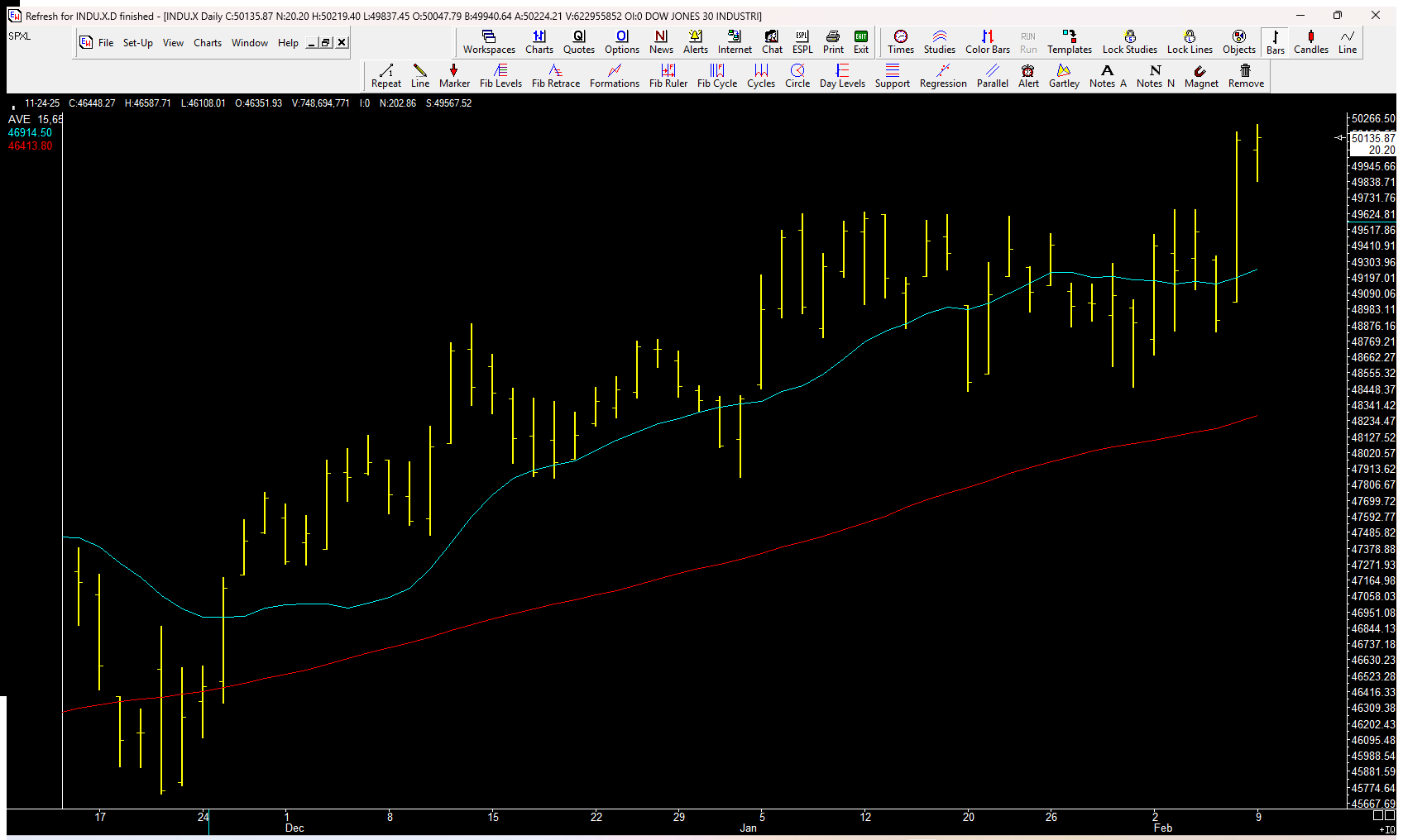Open the Color Bars options
This screenshot has width=1403, height=840.
987,41
